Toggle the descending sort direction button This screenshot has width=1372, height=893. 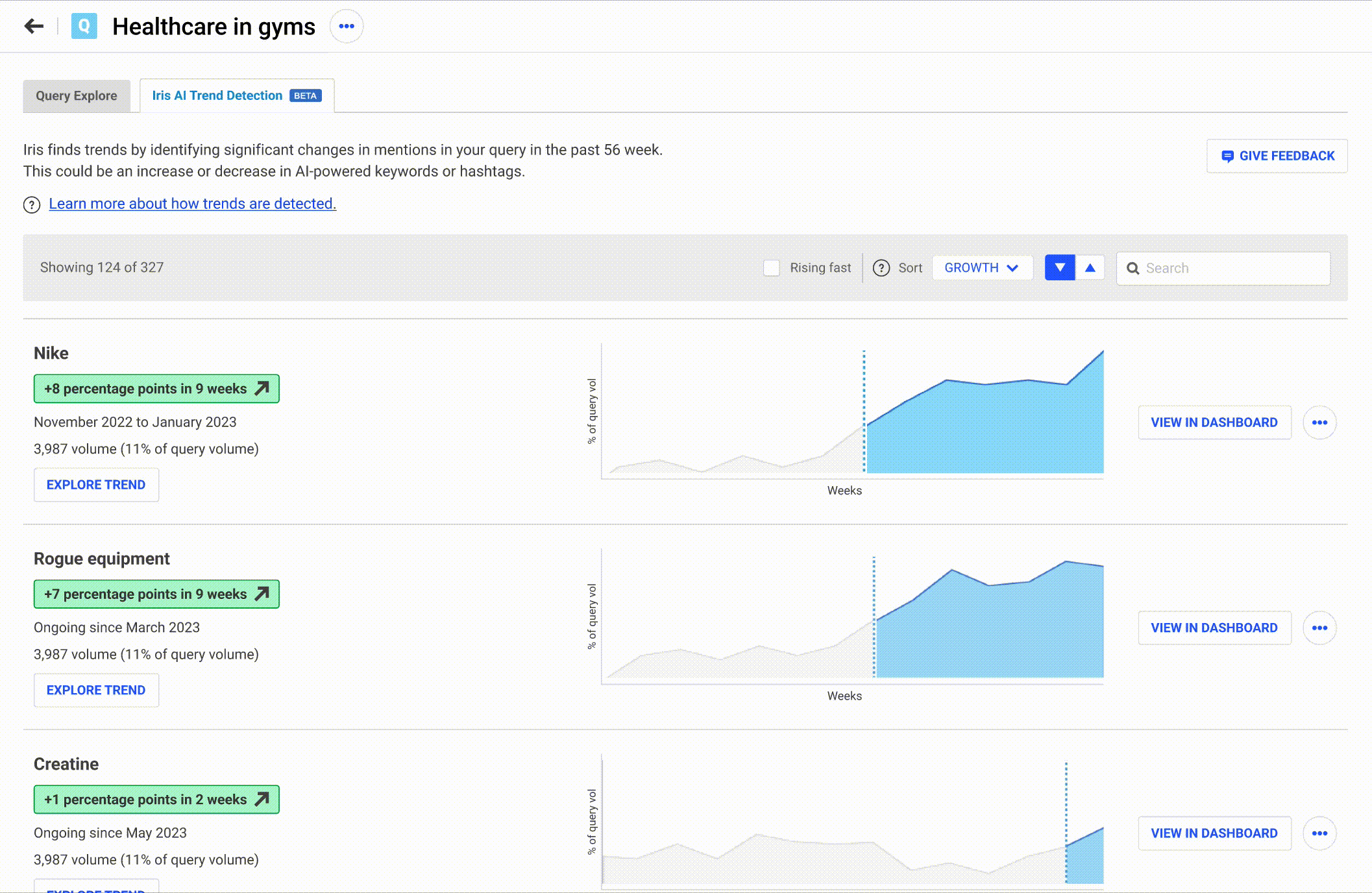(1060, 267)
